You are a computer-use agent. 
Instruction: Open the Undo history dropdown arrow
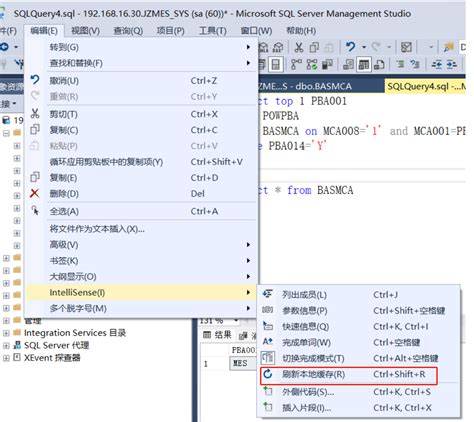364,47
